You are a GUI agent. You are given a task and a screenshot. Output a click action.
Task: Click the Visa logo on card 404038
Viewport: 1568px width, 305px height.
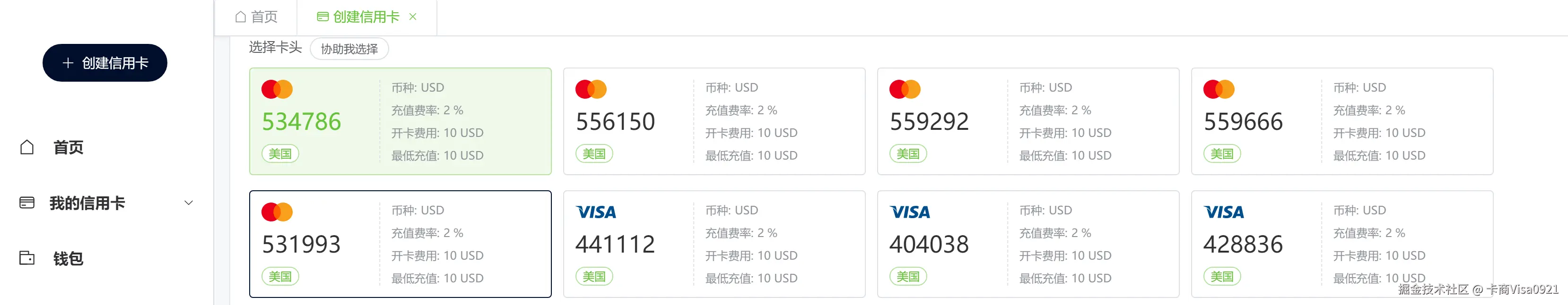(x=910, y=212)
